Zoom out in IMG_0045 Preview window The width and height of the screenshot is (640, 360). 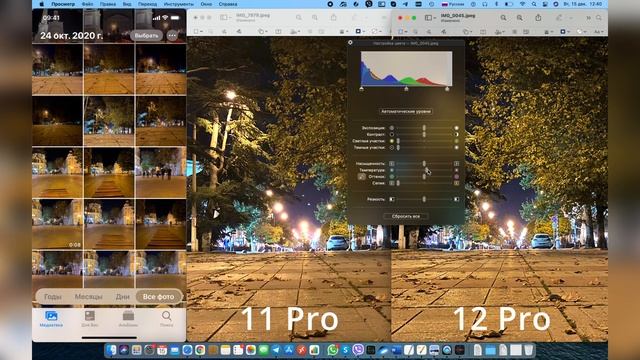(x=504, y=18)
